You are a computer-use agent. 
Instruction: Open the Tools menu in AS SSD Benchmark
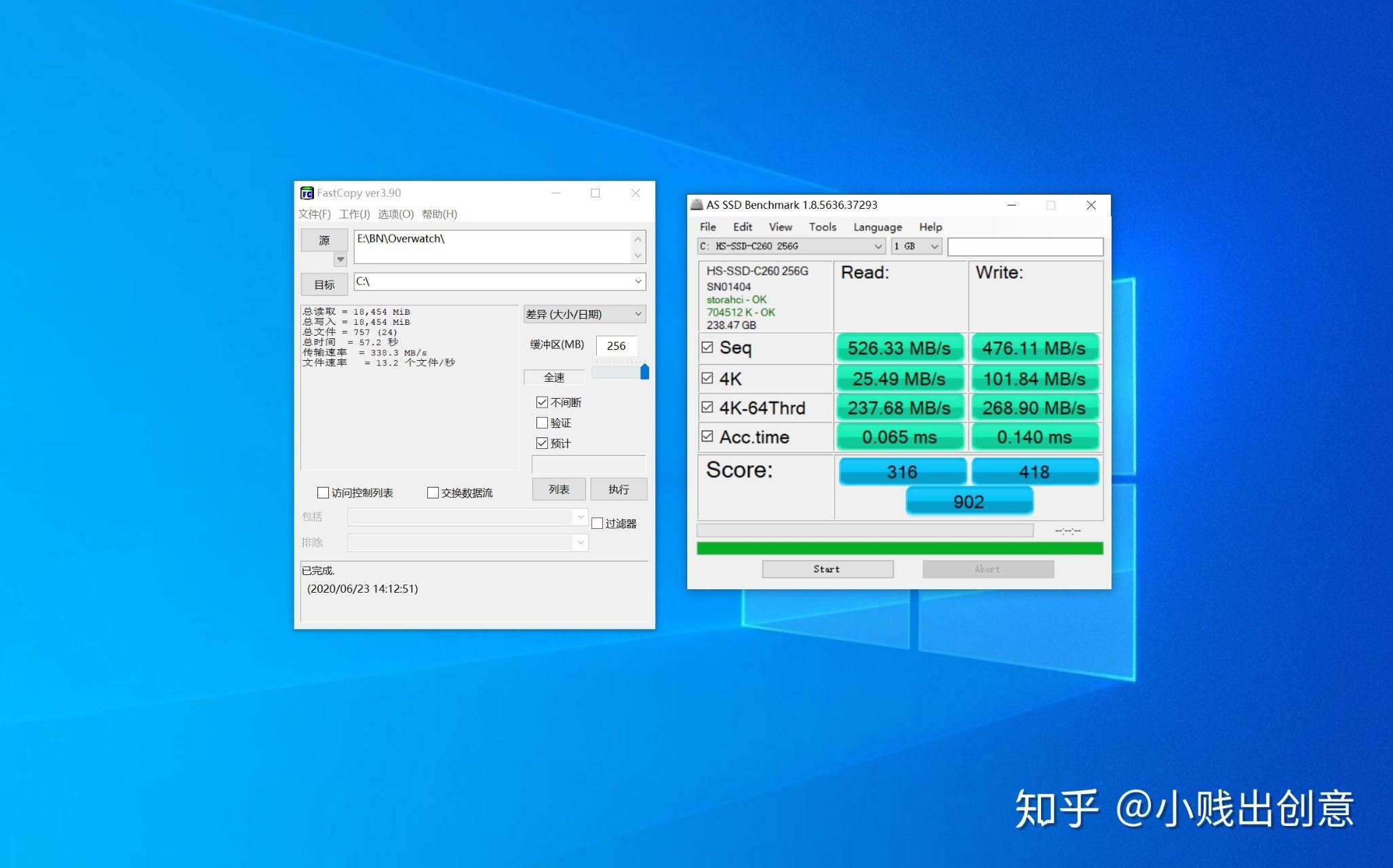click(823, 227)
